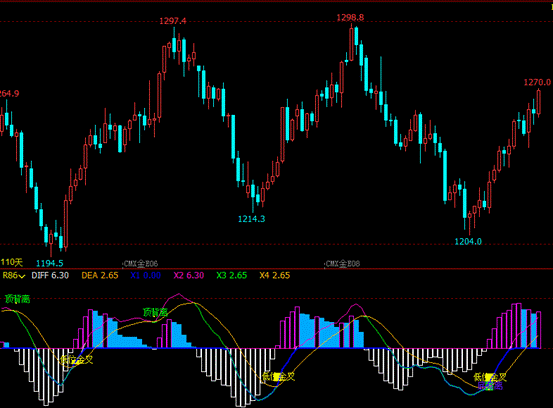Click the 1297.4 peak price label
This screenshot has height=408, width=553.
[173, 21]
